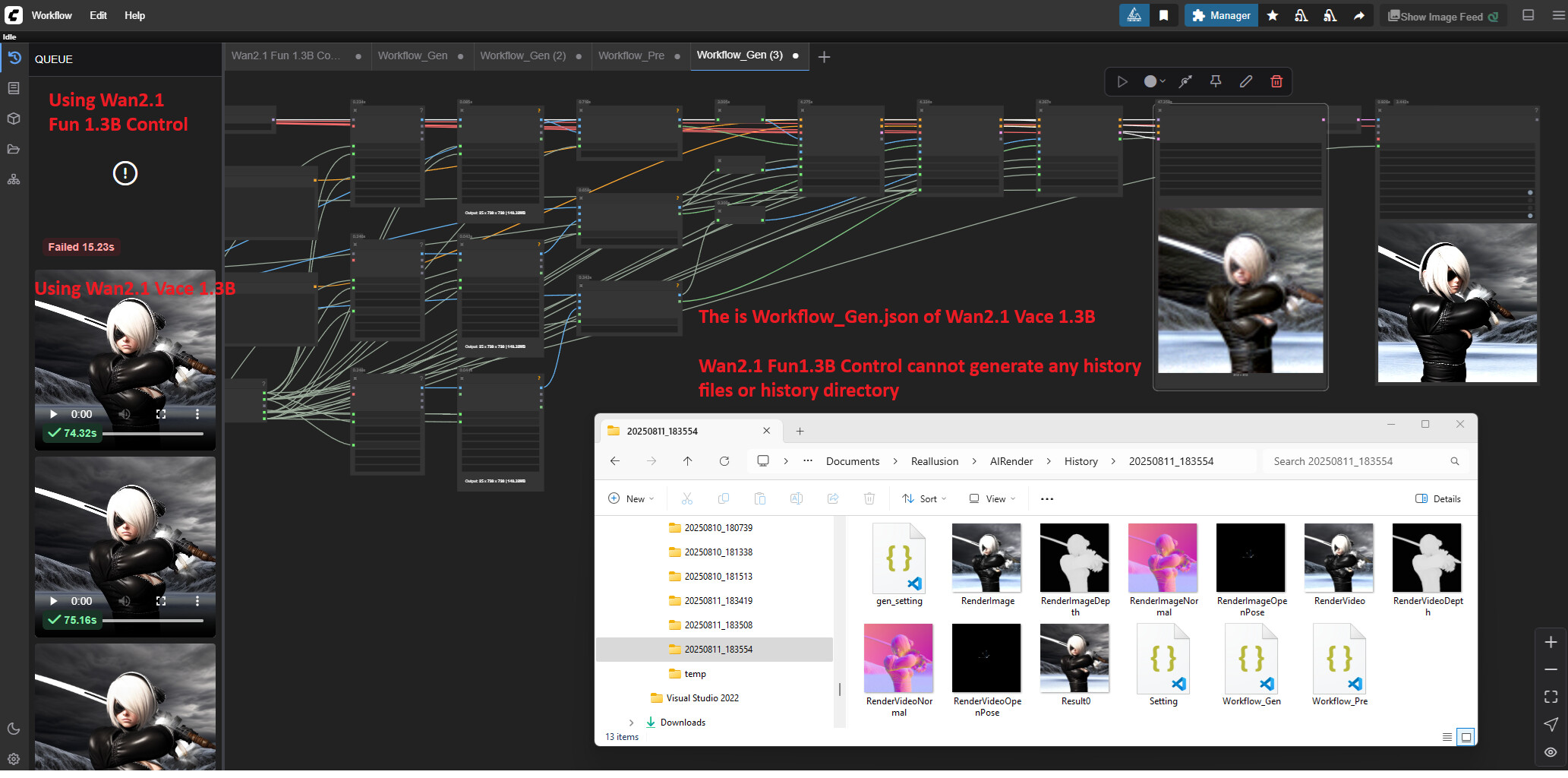The image size is (1568, 778).
Task: Open the model library cube icon
Action: tap(14, 119)
